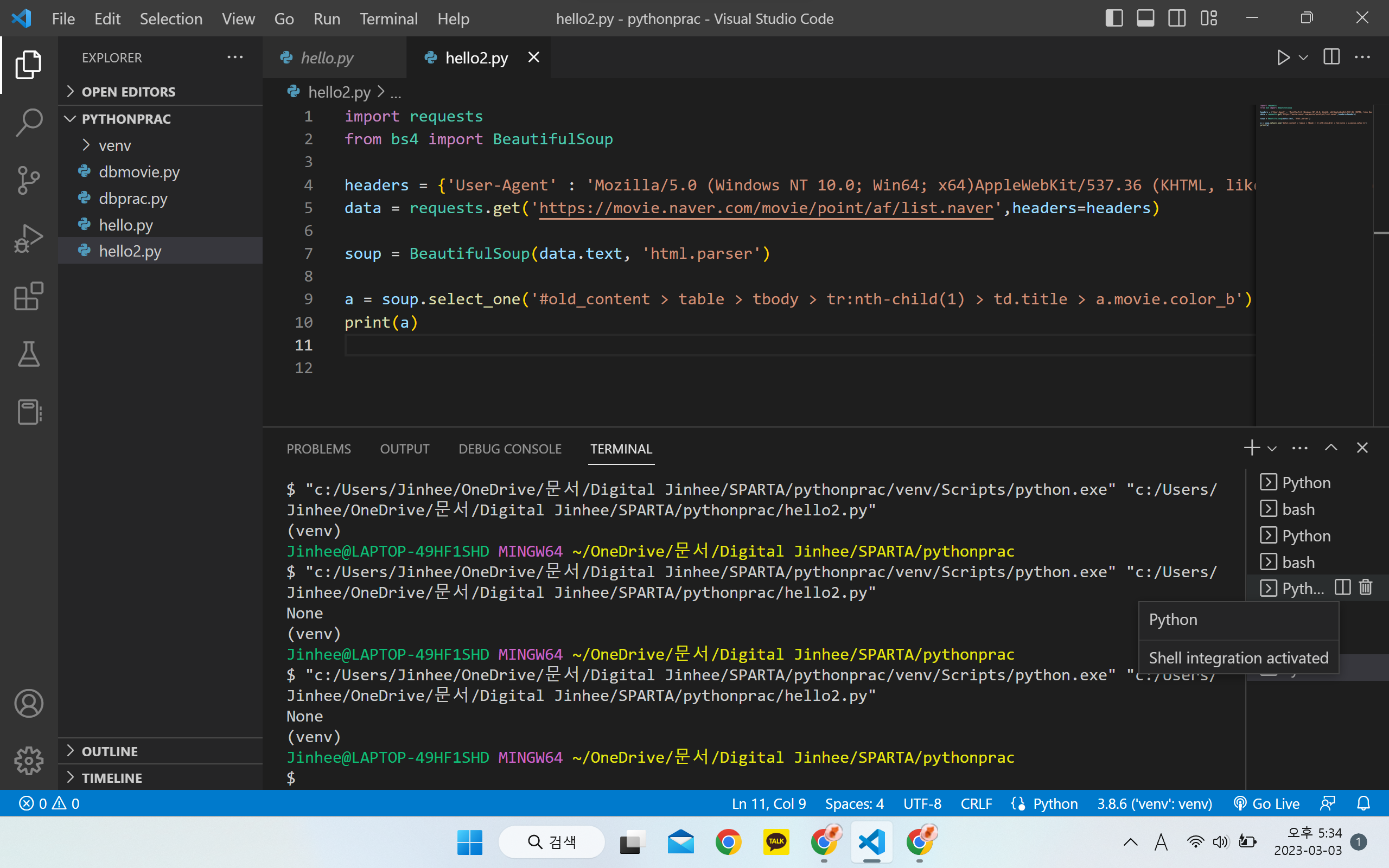Kill the selected Python terminal with trash icon
Image resolution: width=1389 pixels, height=868 pixels.
1366,588
